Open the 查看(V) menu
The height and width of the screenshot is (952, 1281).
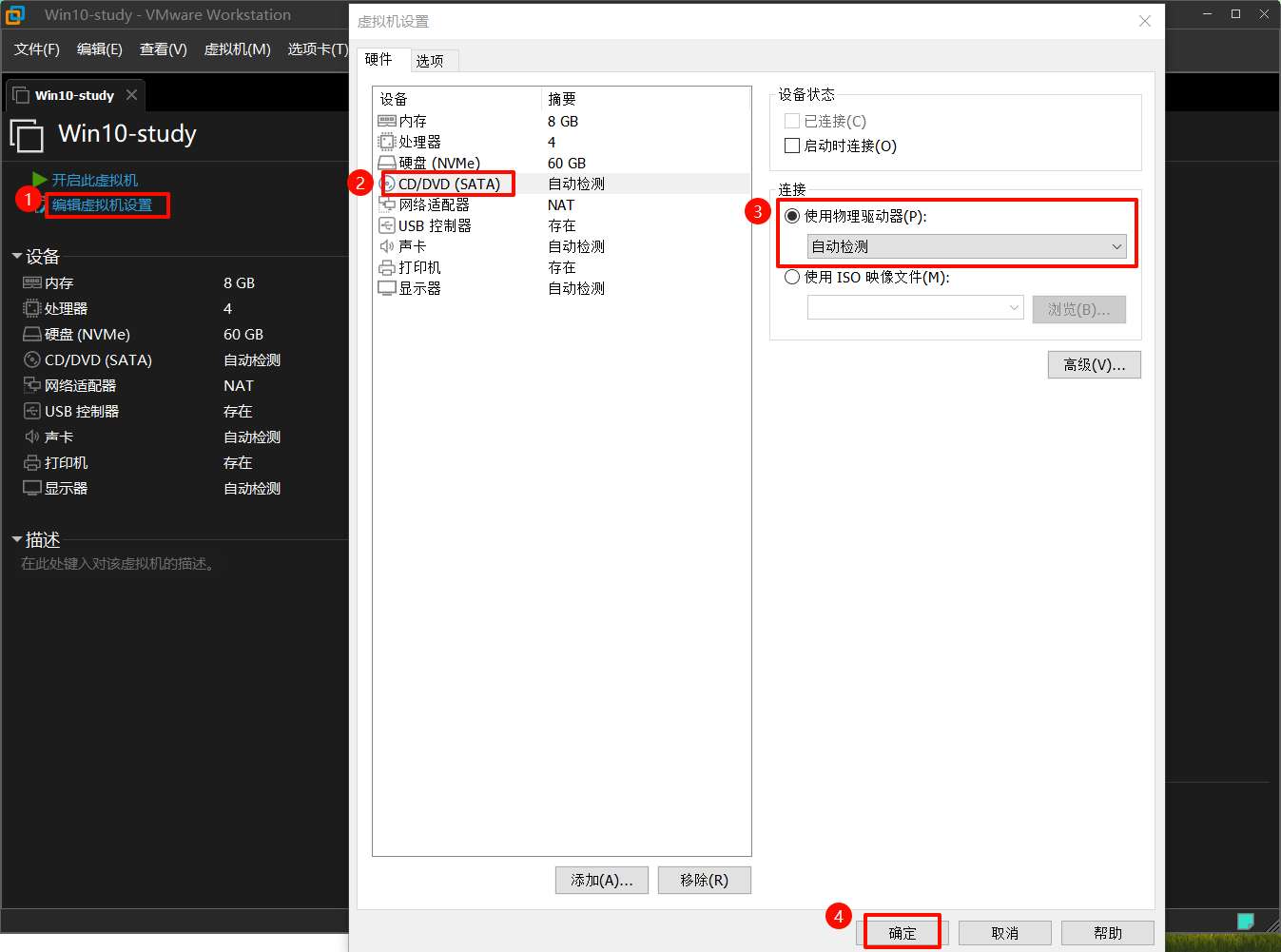click(x=163, y=49)
